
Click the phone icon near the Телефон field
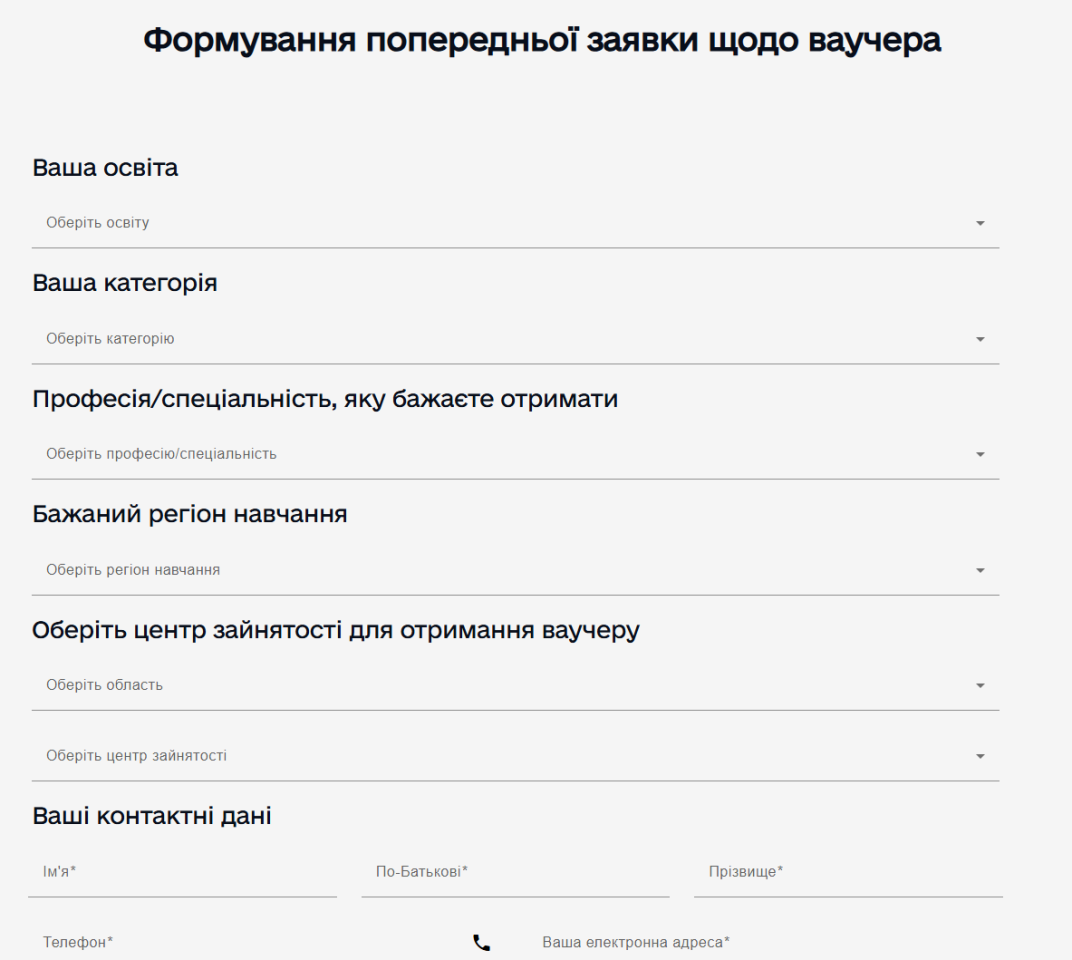point(483,942)
